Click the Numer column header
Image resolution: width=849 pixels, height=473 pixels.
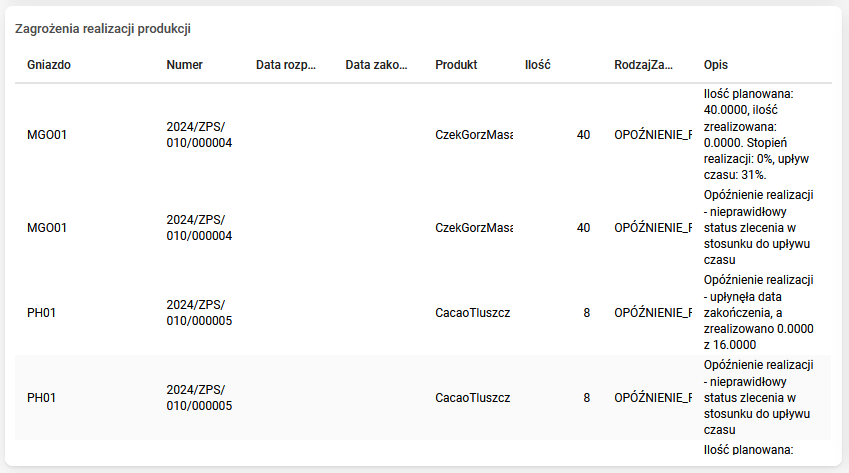185,65
